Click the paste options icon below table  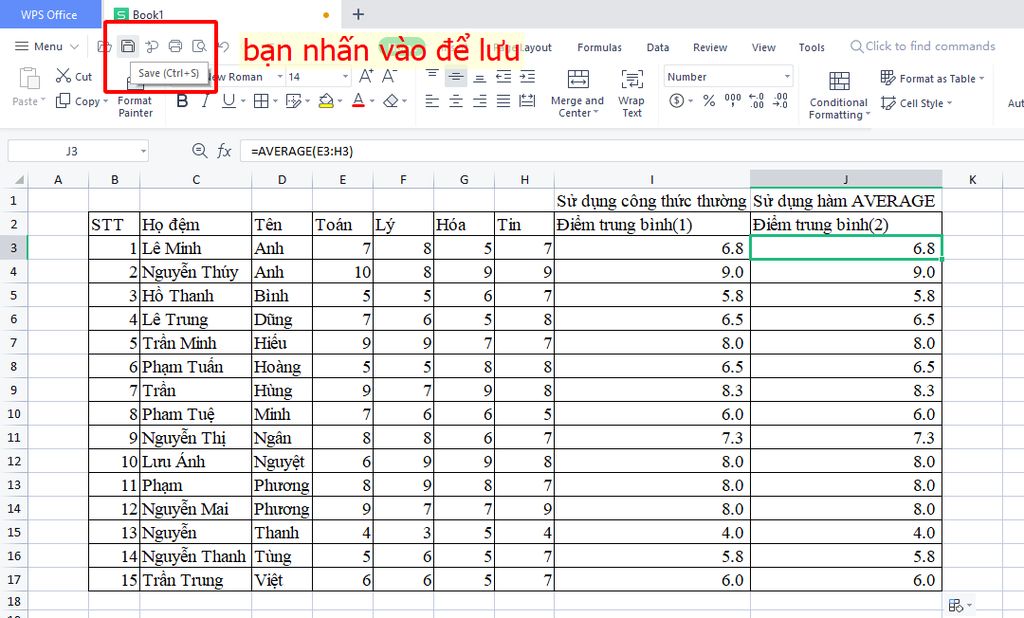956,606
